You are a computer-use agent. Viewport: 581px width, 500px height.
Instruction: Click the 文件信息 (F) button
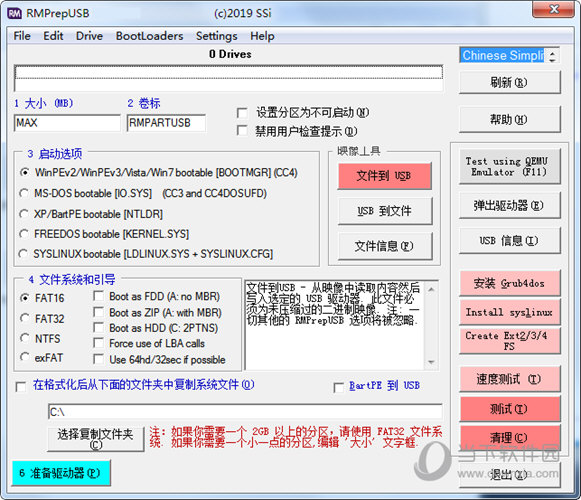(x=385, y=246)
